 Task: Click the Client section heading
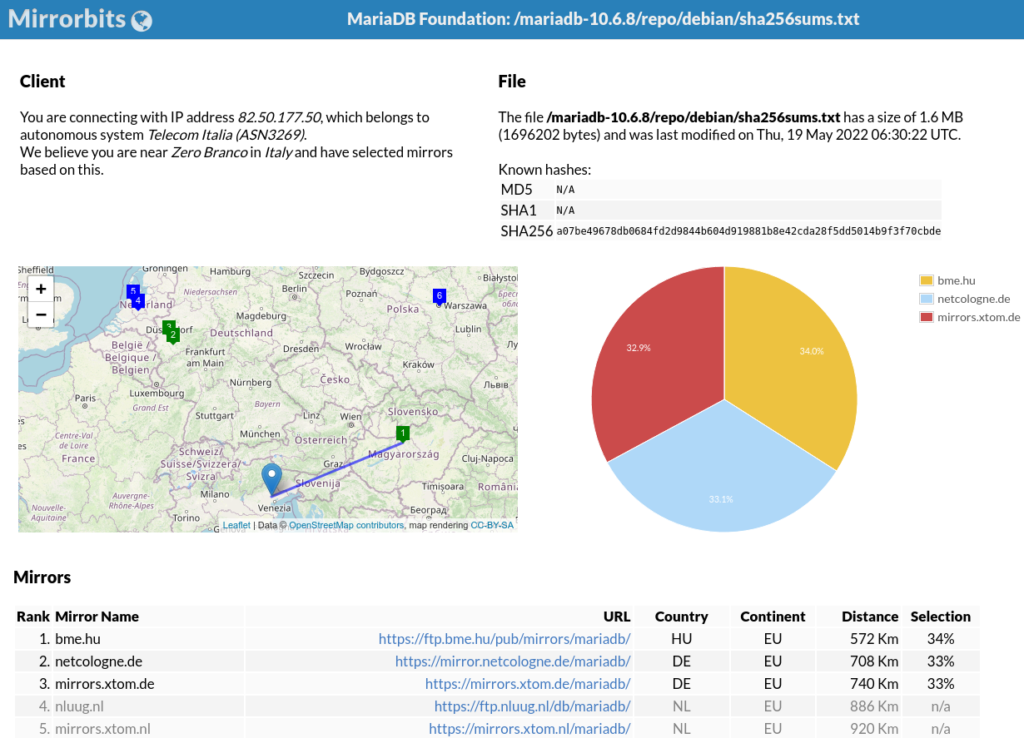click(x=42, y=81)
